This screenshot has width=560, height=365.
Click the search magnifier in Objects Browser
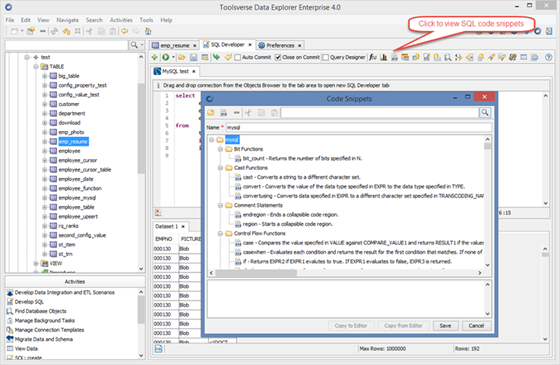pyautogui.click(x=134, y=45)
